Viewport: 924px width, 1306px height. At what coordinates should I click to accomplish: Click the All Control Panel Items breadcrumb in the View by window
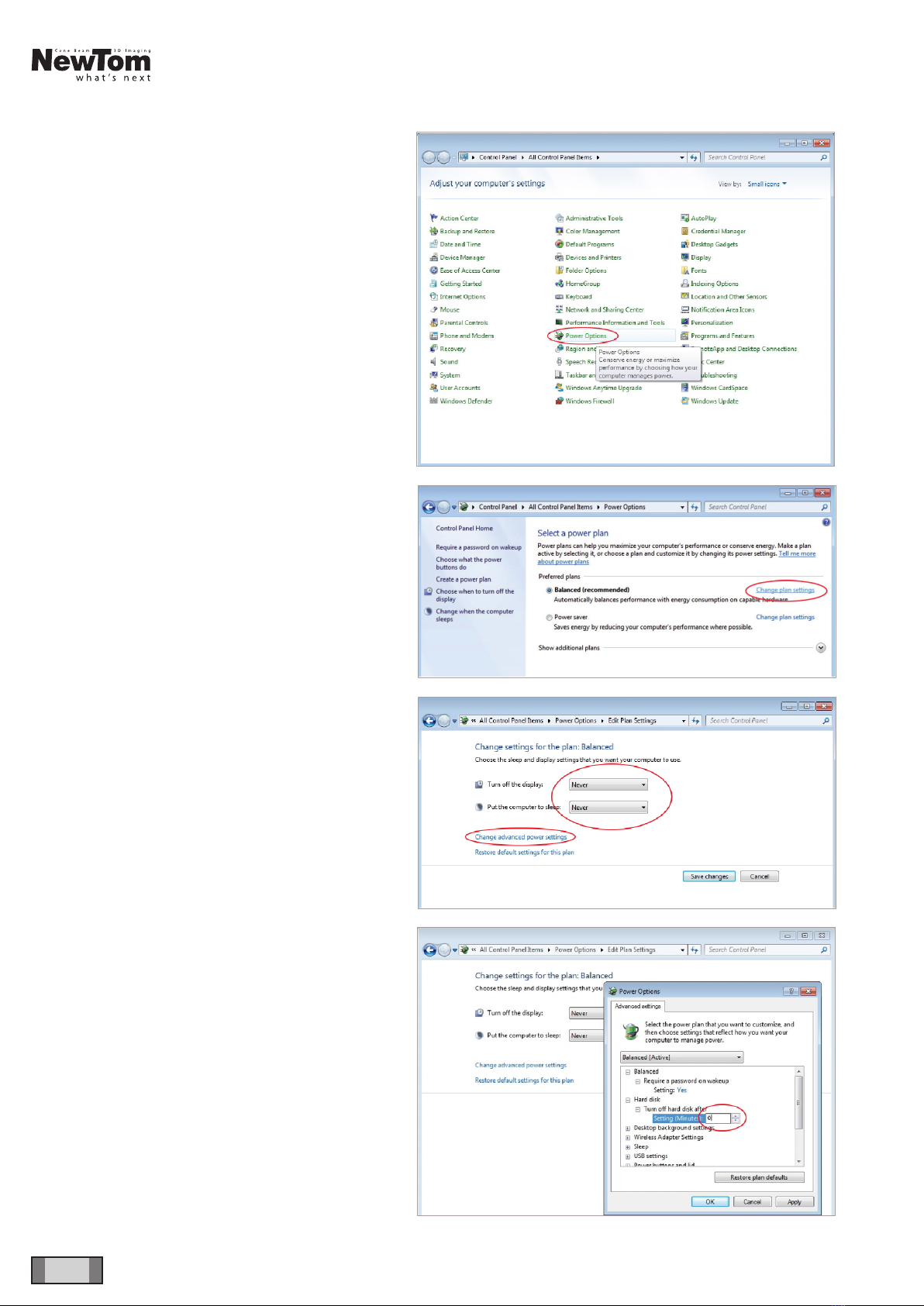click(560, 157)
